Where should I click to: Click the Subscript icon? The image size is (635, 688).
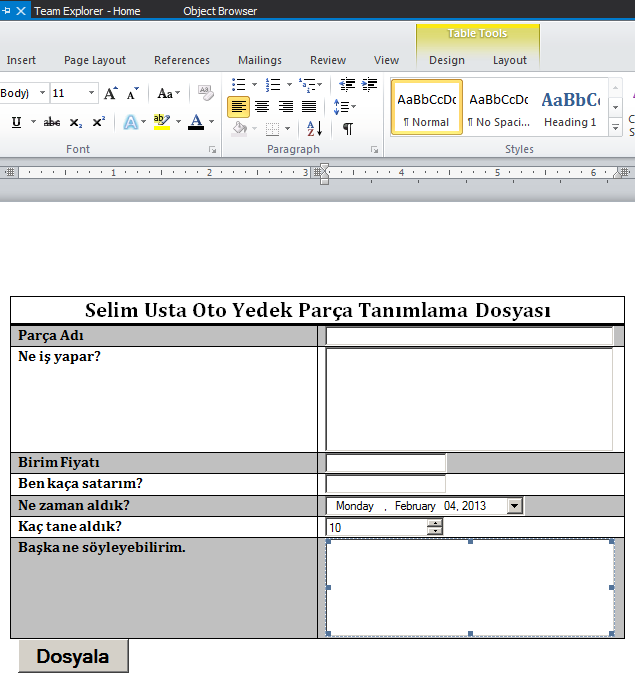pos(76,122)
